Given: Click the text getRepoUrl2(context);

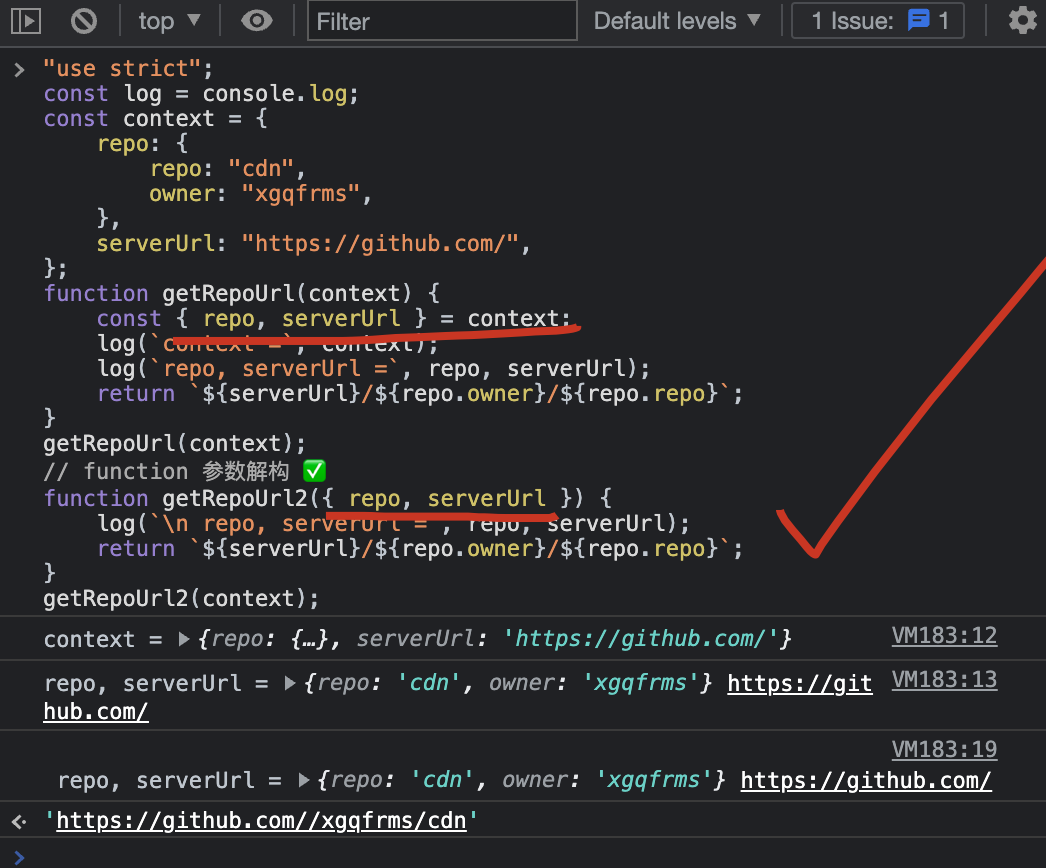Looking at the screenshot, I should pyautogui.click(x=181, y=598).
